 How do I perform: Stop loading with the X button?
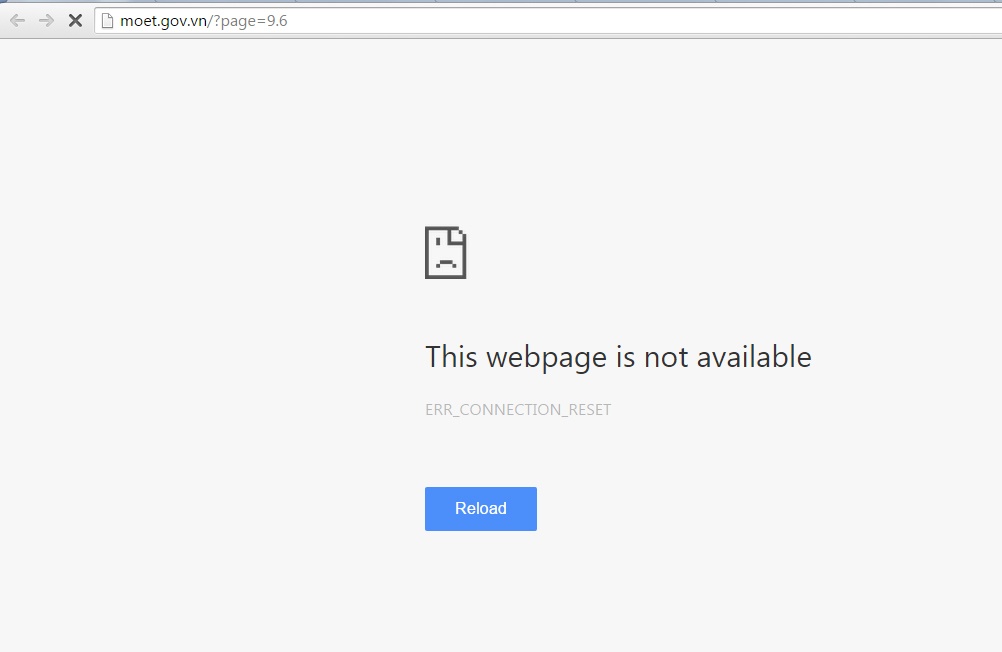tap(75, 20)
